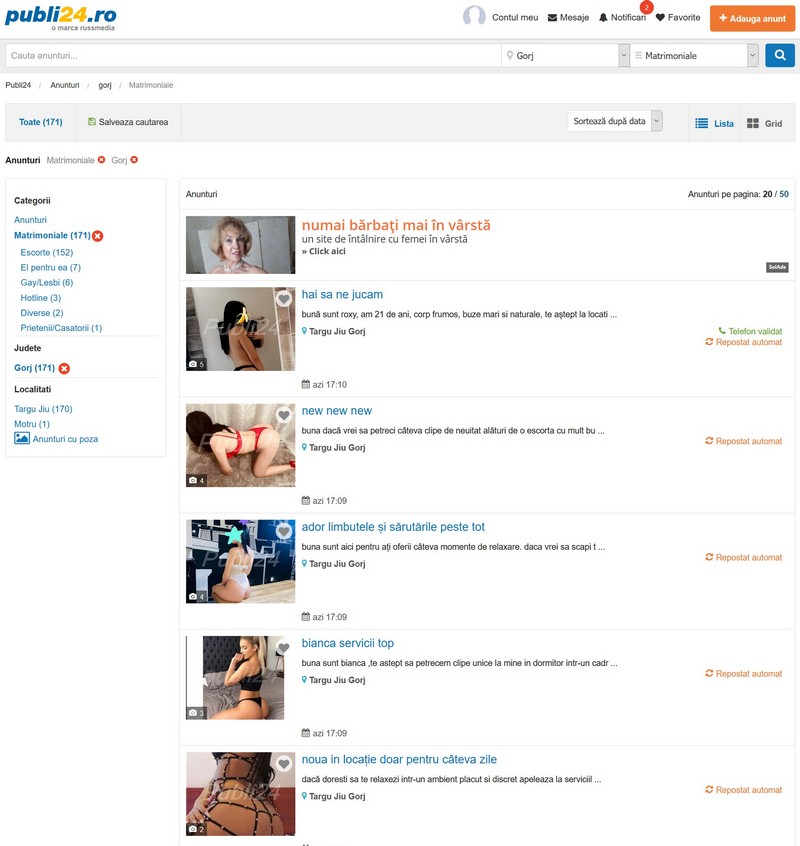800x846 pixels.
Task: Select the Toate (171) tab
Action: tap(41, 122)
